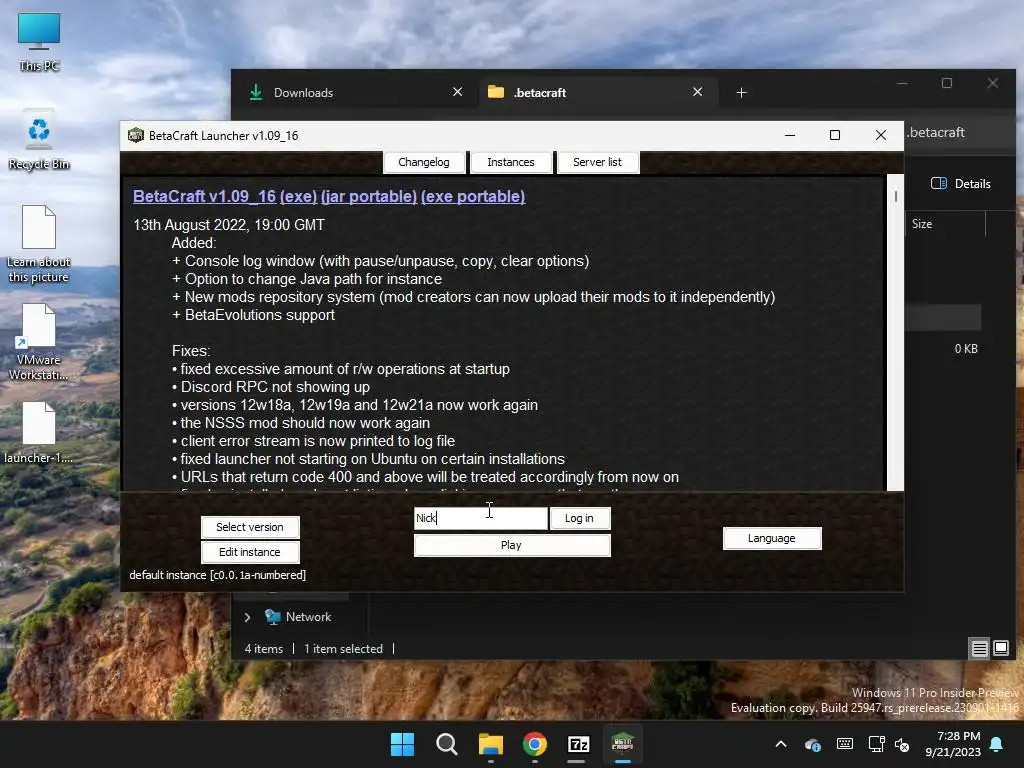
Task: Select Learn about this picture icon
Action: 39,244
